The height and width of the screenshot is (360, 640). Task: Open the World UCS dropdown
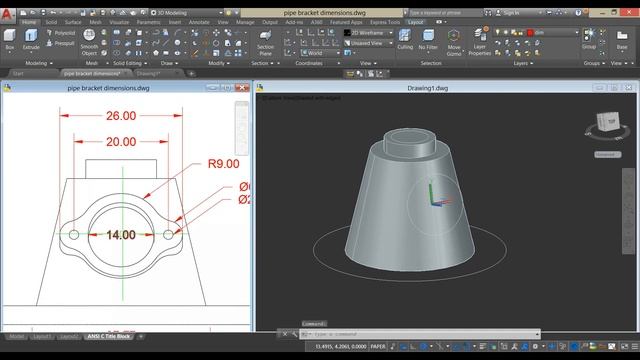tap(320, 53)
